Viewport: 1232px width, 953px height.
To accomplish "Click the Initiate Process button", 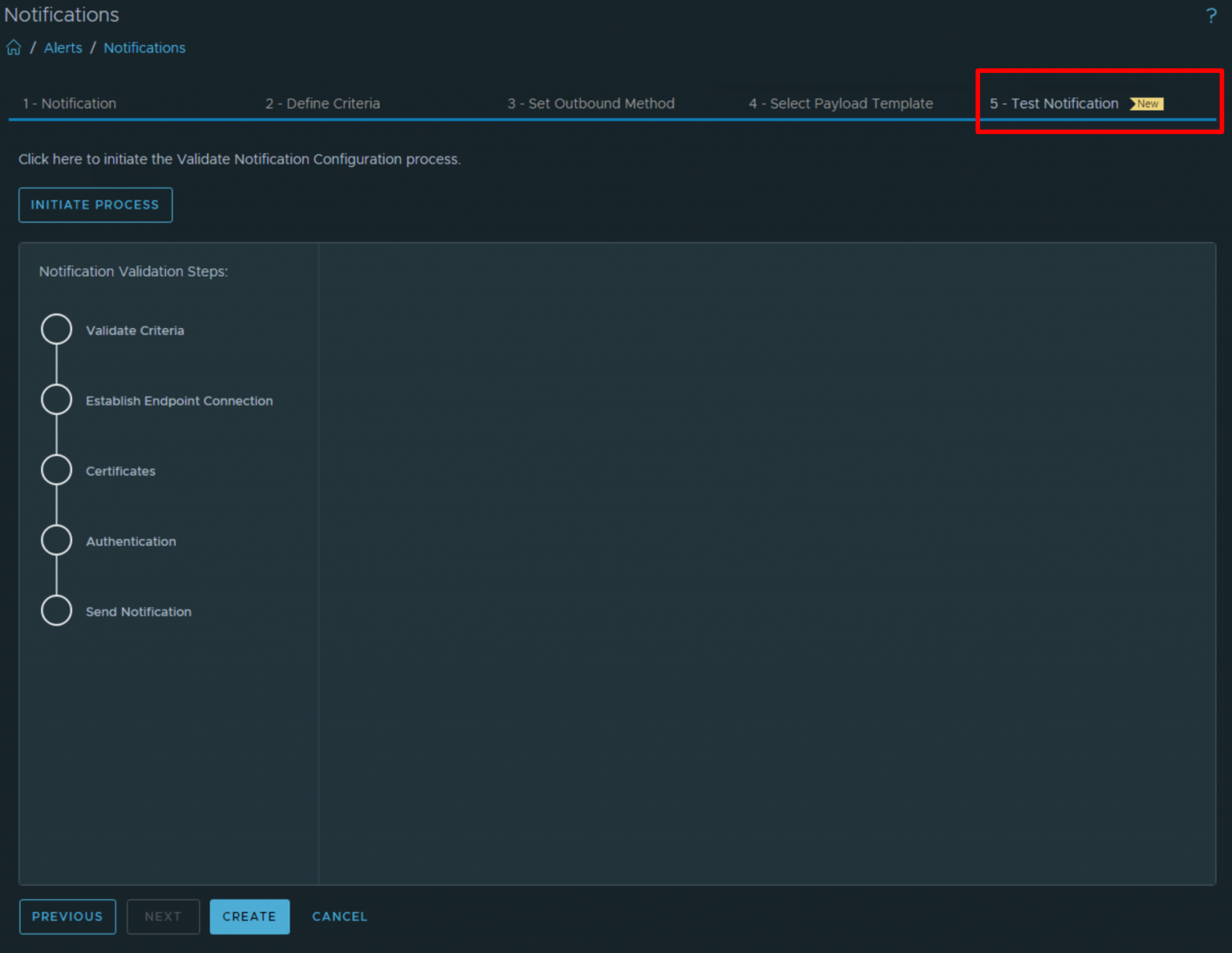I will point(95,205).
